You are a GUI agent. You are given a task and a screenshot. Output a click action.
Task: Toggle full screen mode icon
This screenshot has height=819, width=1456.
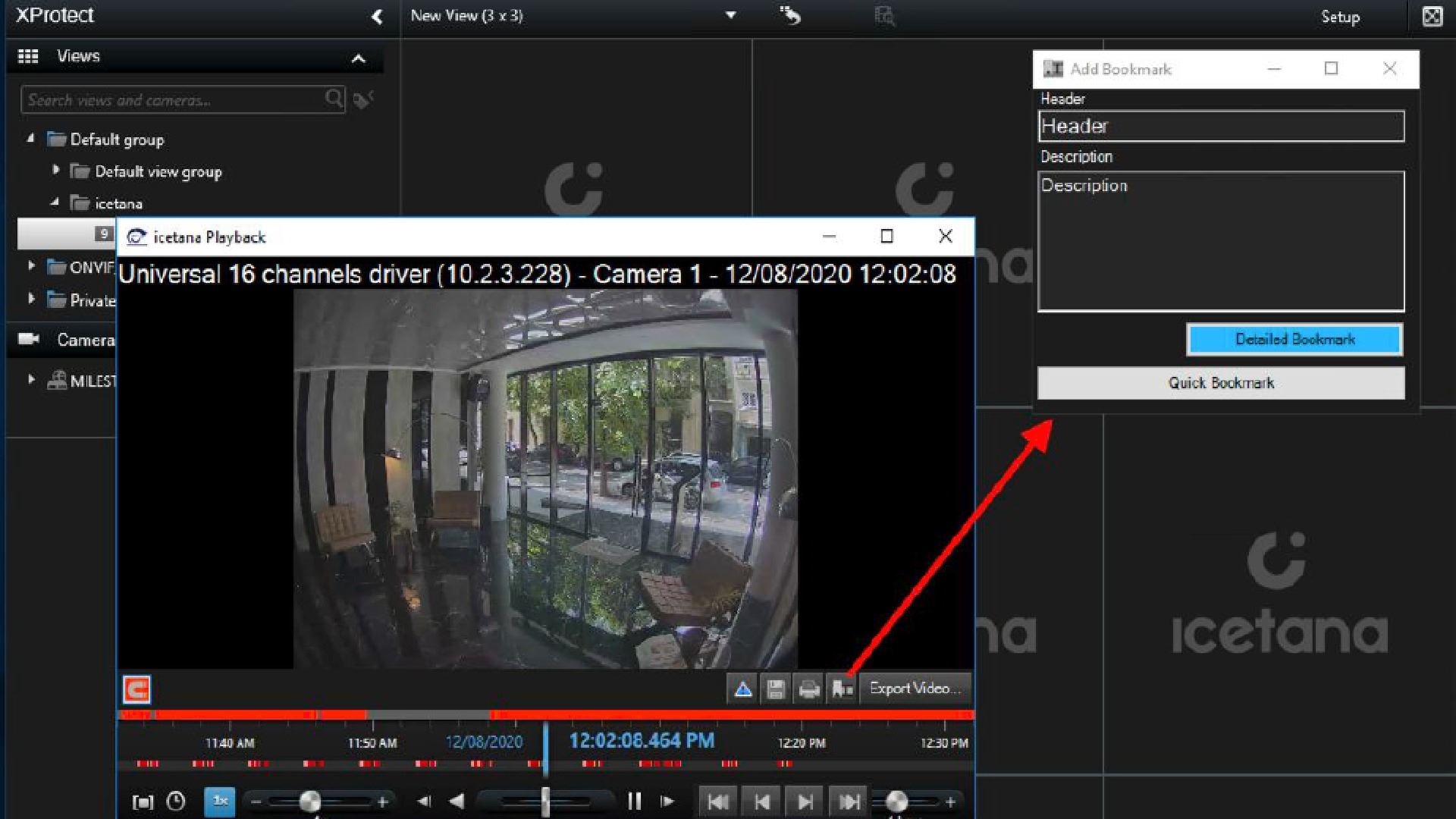click(1432, 17)
